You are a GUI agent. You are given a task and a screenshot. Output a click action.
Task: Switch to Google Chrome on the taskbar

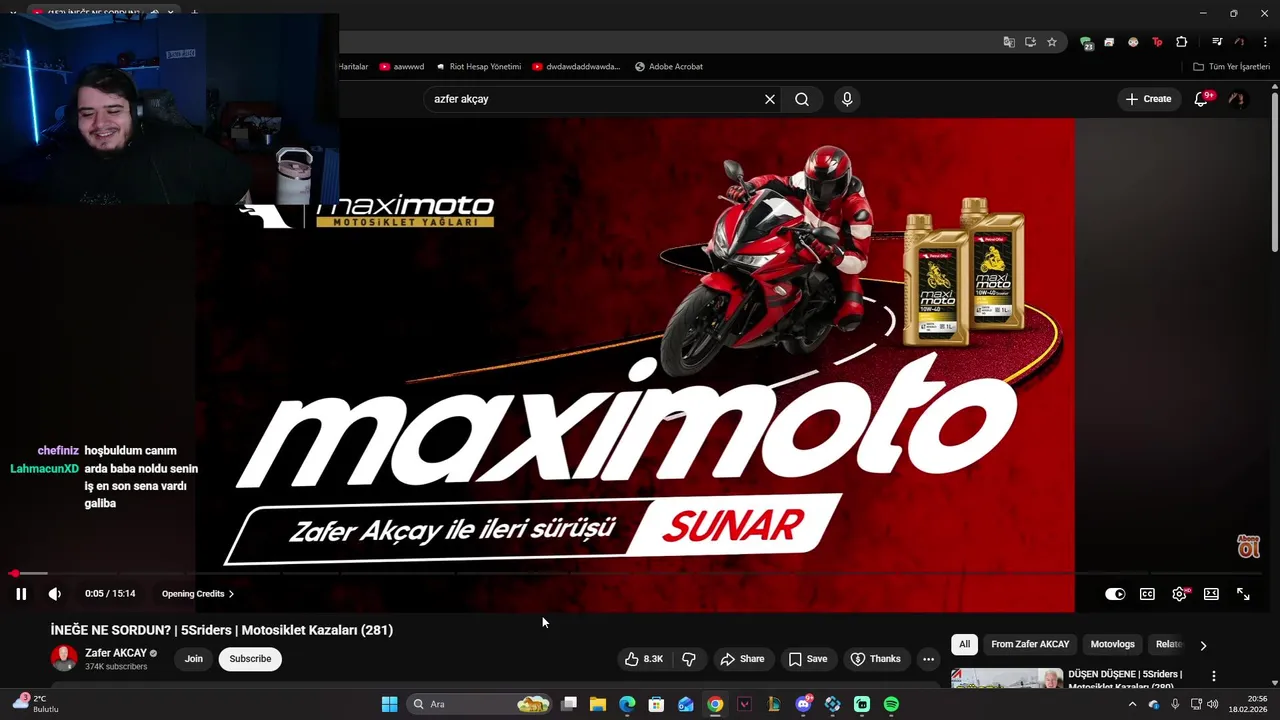tap(715, 704)
